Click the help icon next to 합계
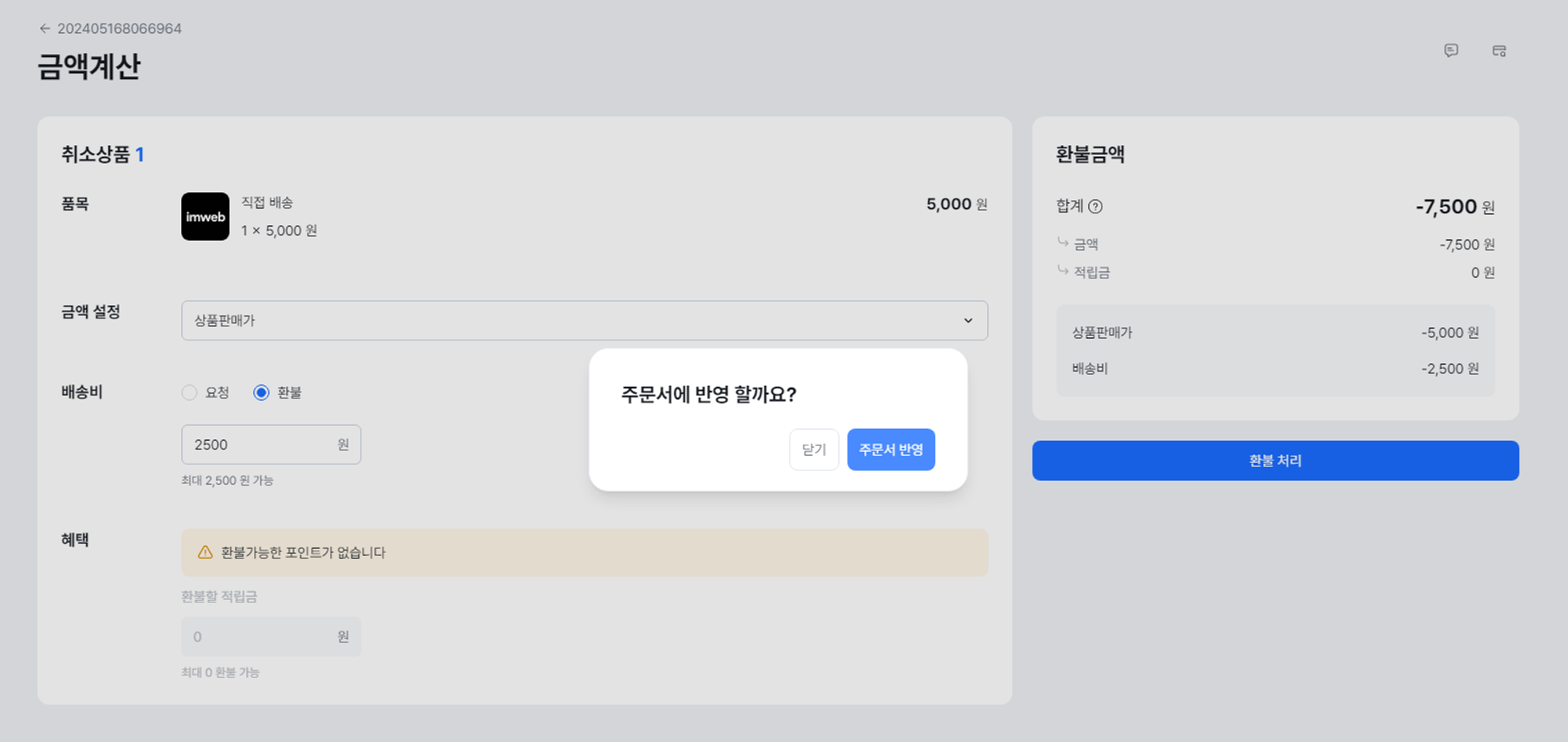 tap(1096, 206)
